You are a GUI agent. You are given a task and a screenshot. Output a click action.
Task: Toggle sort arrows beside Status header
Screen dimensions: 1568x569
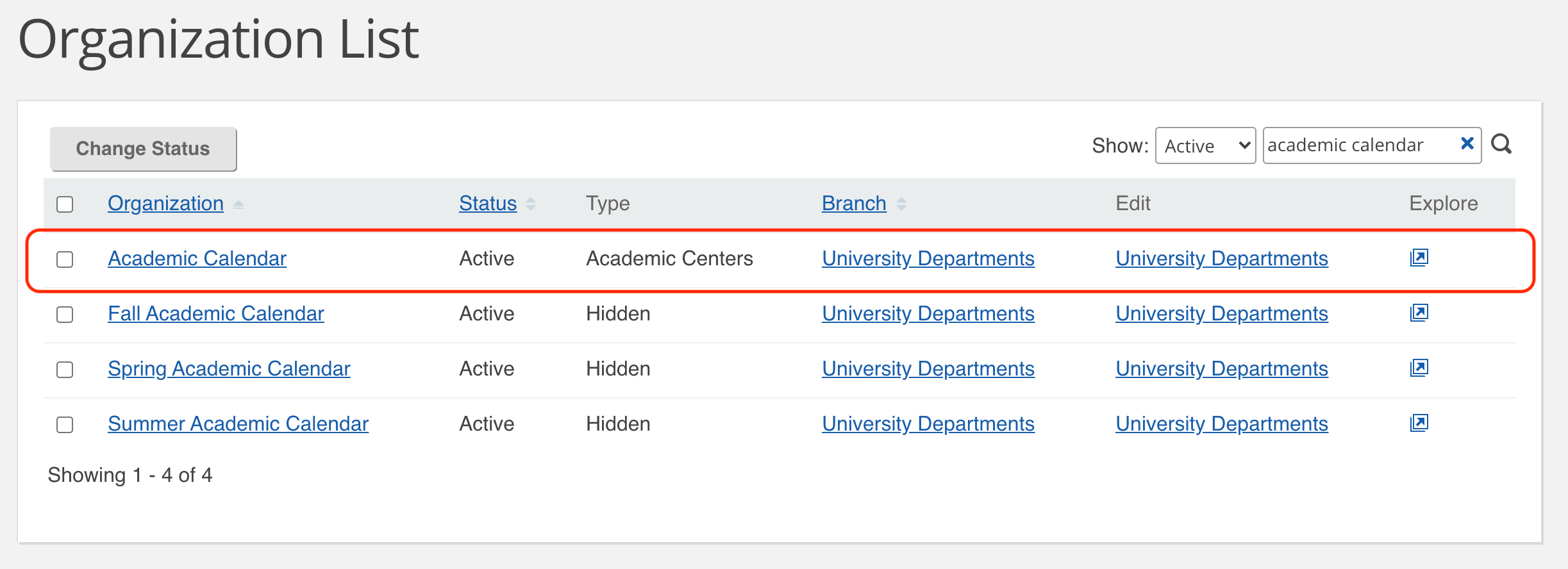531,204
